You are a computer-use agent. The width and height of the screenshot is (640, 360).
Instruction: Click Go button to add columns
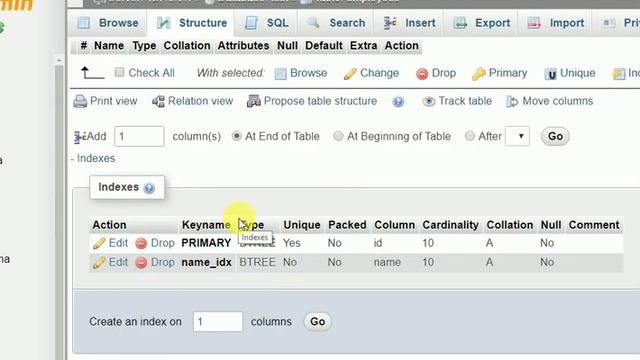pyautogui.click(x=555, y=136)
